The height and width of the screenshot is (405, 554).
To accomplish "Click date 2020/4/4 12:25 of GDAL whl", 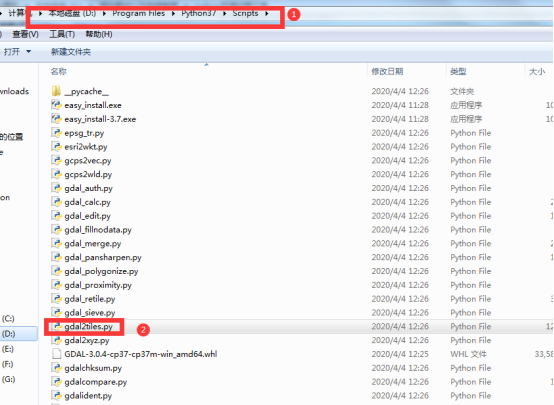I will coord(400,354).
